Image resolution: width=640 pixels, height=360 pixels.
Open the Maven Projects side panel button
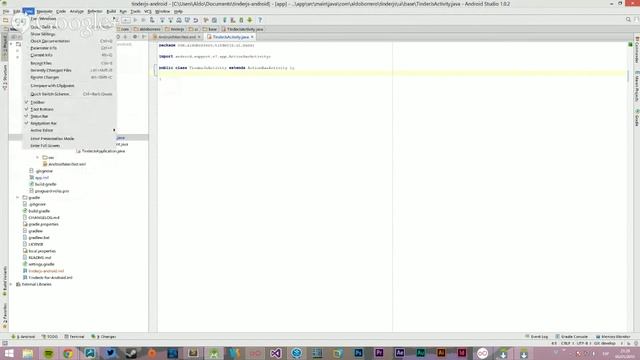[x=636, y=86]
